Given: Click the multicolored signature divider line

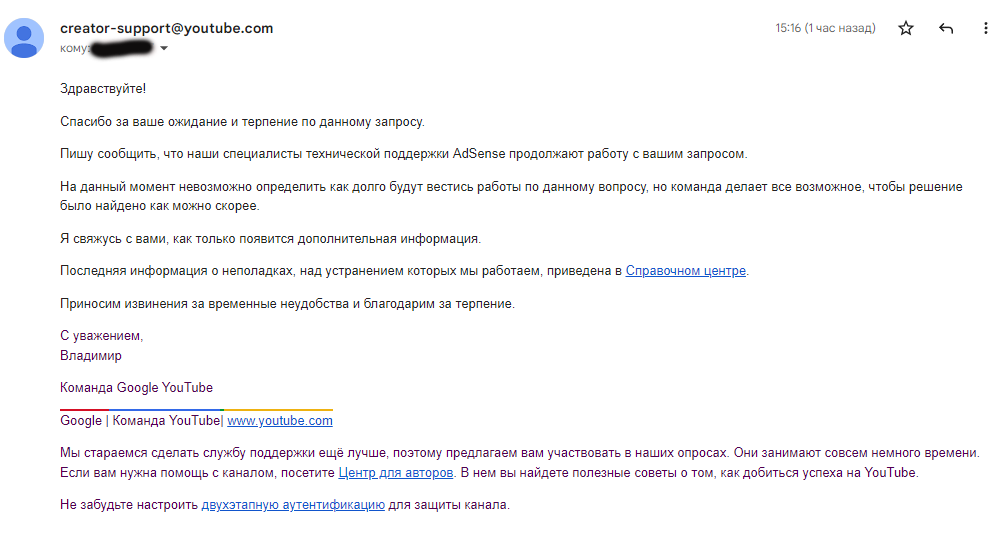Looking at the screenshot, I should (x=196, y=409).
